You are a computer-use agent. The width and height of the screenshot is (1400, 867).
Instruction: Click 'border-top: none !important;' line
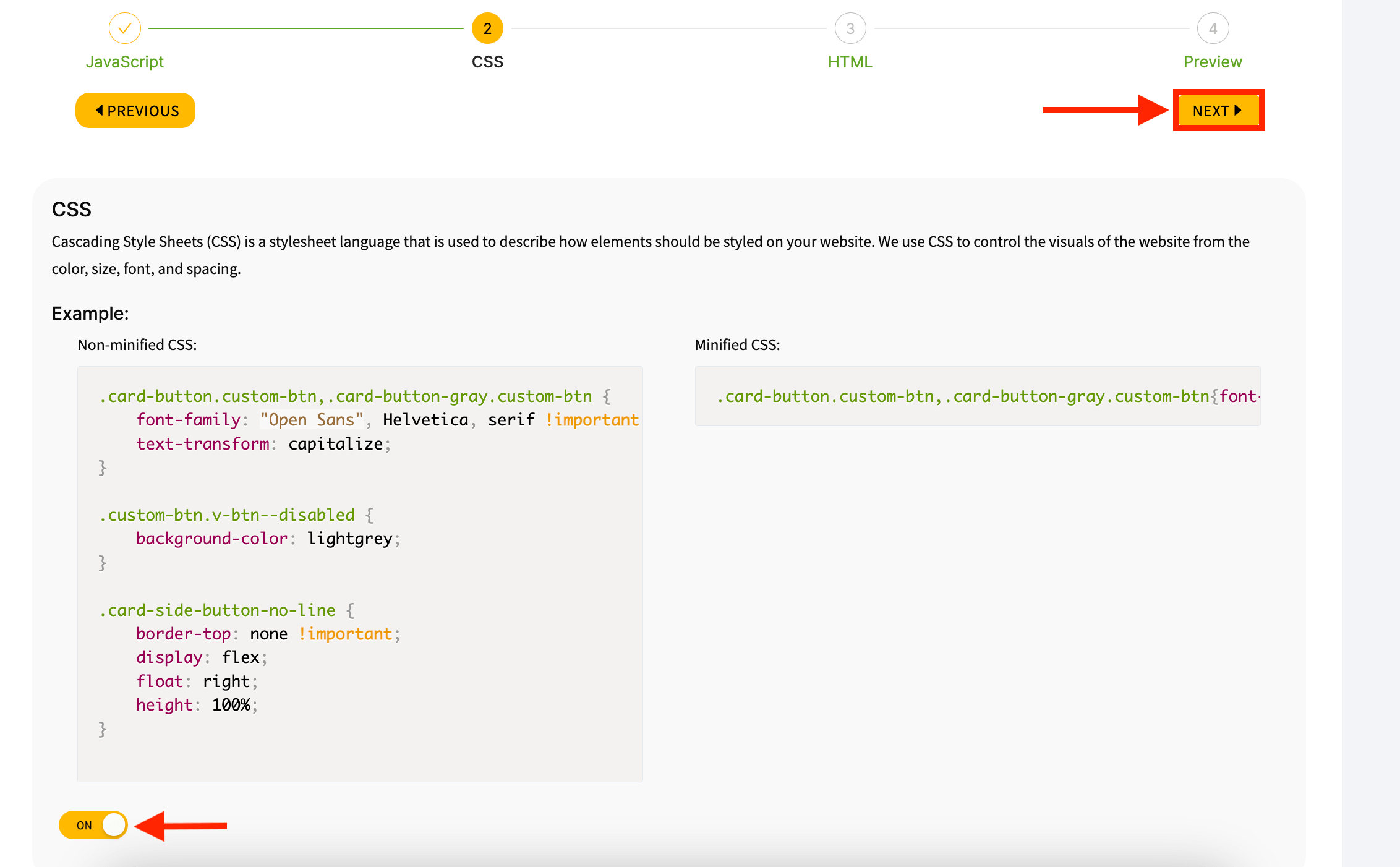[x=268, y=634]
